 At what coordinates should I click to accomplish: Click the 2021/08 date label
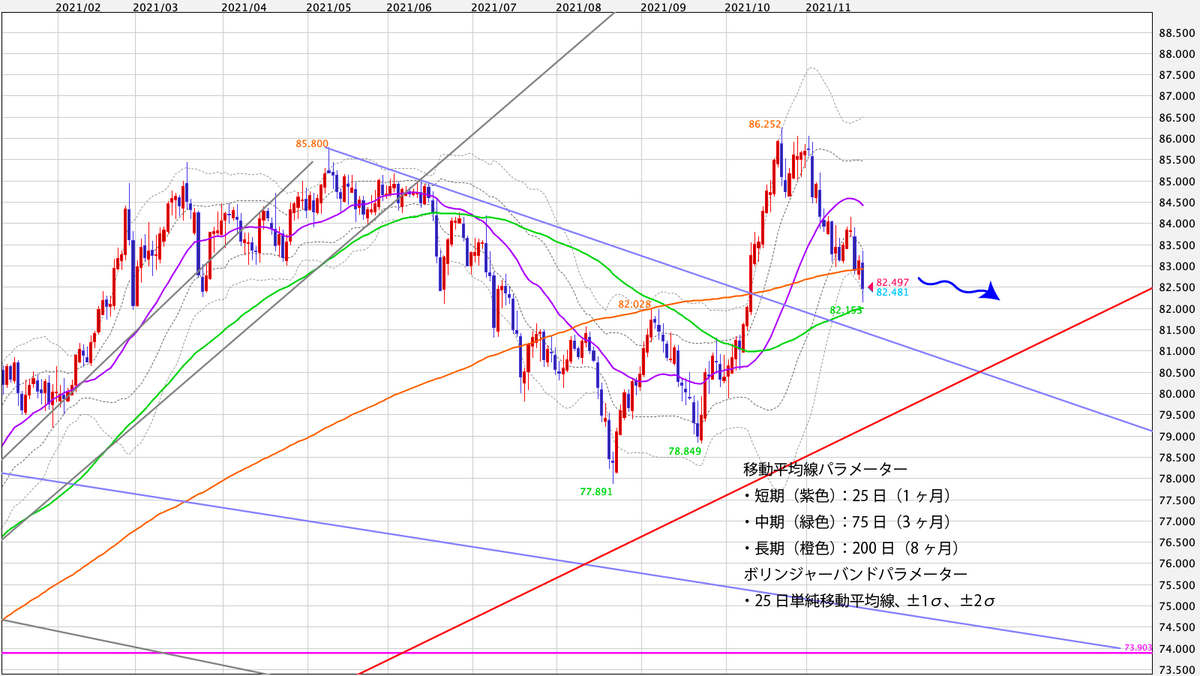pos(578,7)
